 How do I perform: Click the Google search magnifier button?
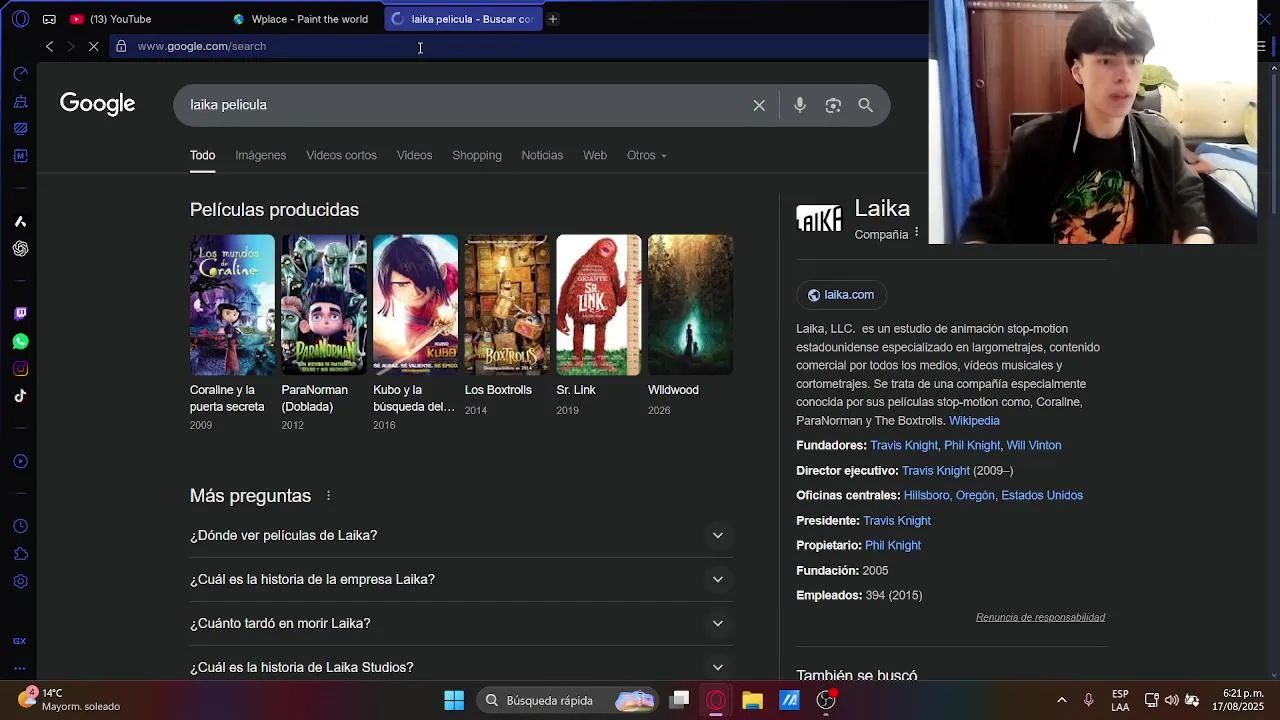click(866, 105)
